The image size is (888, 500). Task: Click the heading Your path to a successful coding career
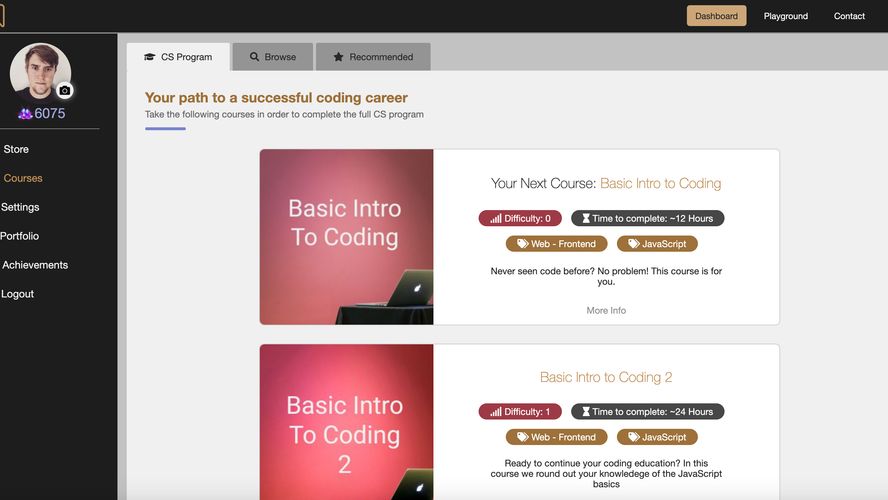click(276, 97)
